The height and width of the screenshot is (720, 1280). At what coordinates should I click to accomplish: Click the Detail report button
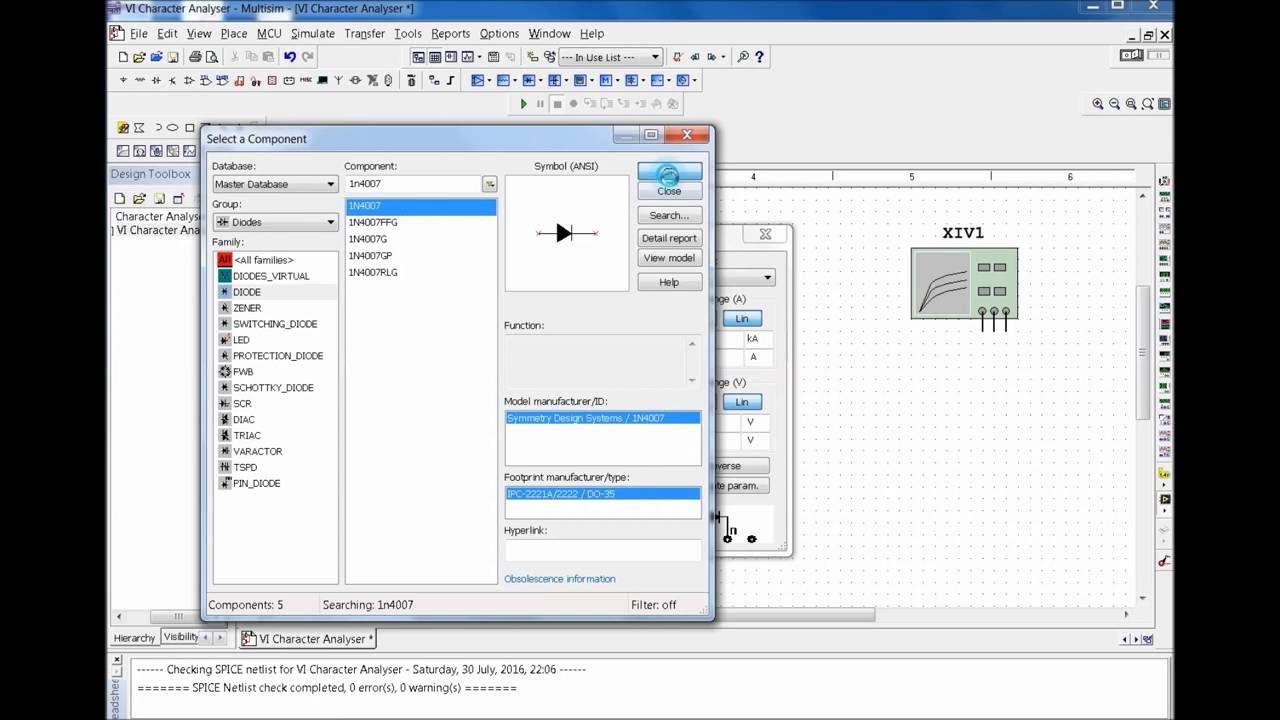[670, 238]
